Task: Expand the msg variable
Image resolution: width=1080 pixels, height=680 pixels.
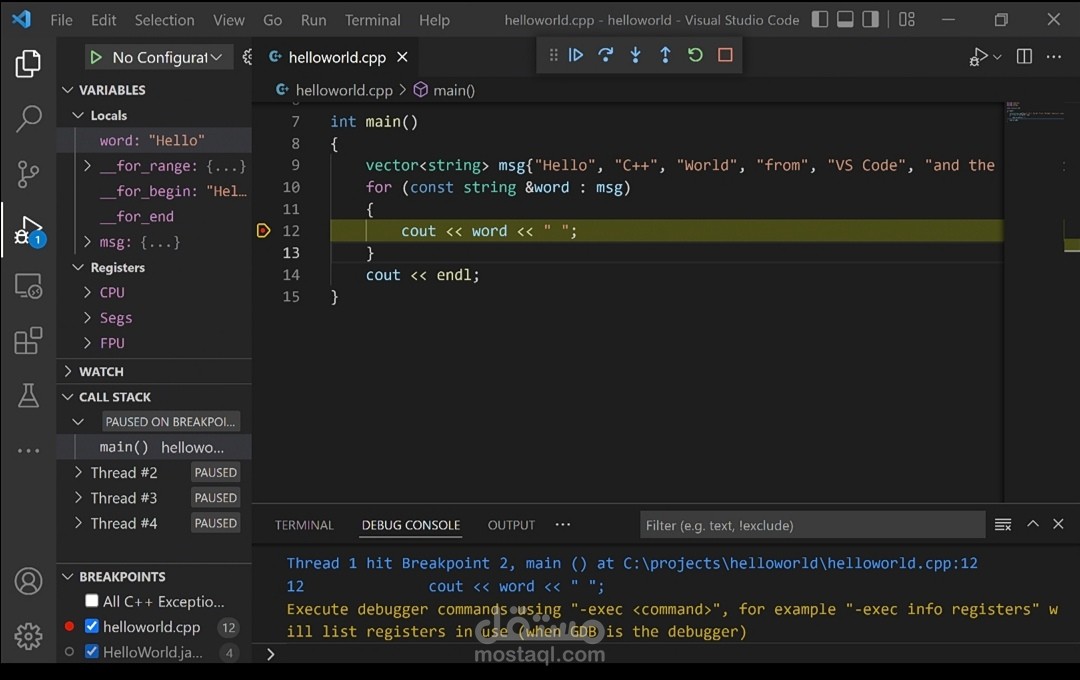Action: 87,242
